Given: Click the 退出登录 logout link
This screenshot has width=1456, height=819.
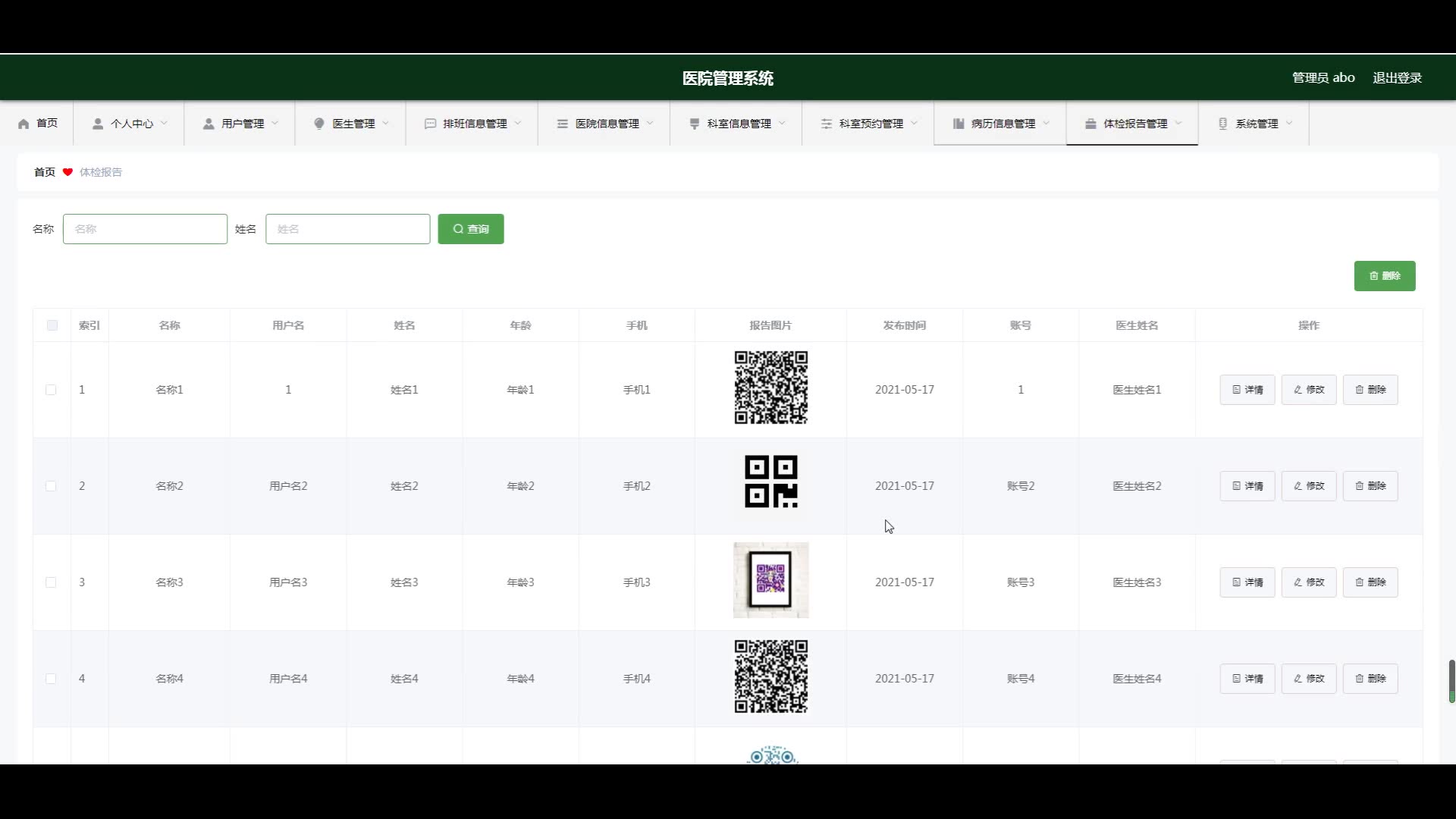Looking at the screenshot, I should pyautogui.click(x=1397, y=77).
